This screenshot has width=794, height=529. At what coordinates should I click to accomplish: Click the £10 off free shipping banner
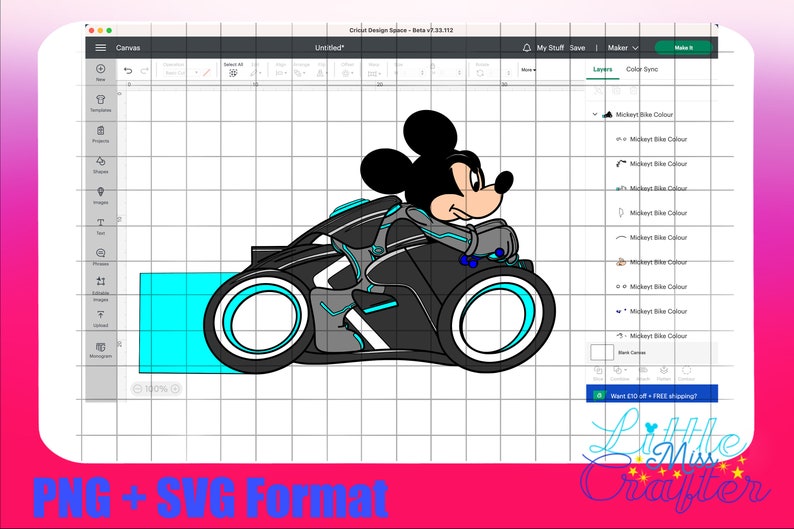coord(652,395)
